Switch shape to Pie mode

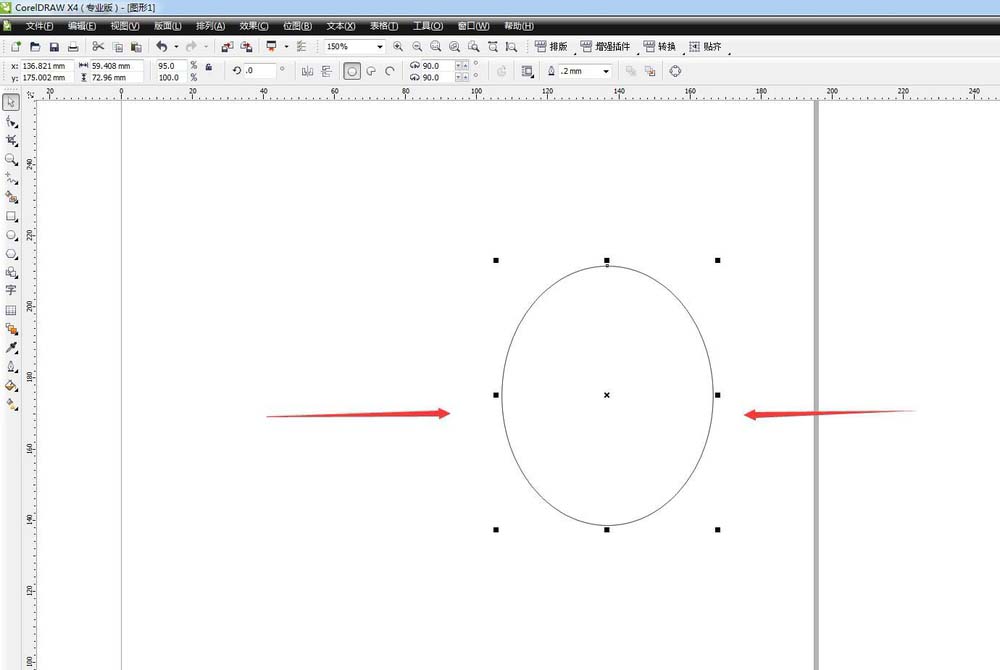pyautogui.click(x=370, y=71)
